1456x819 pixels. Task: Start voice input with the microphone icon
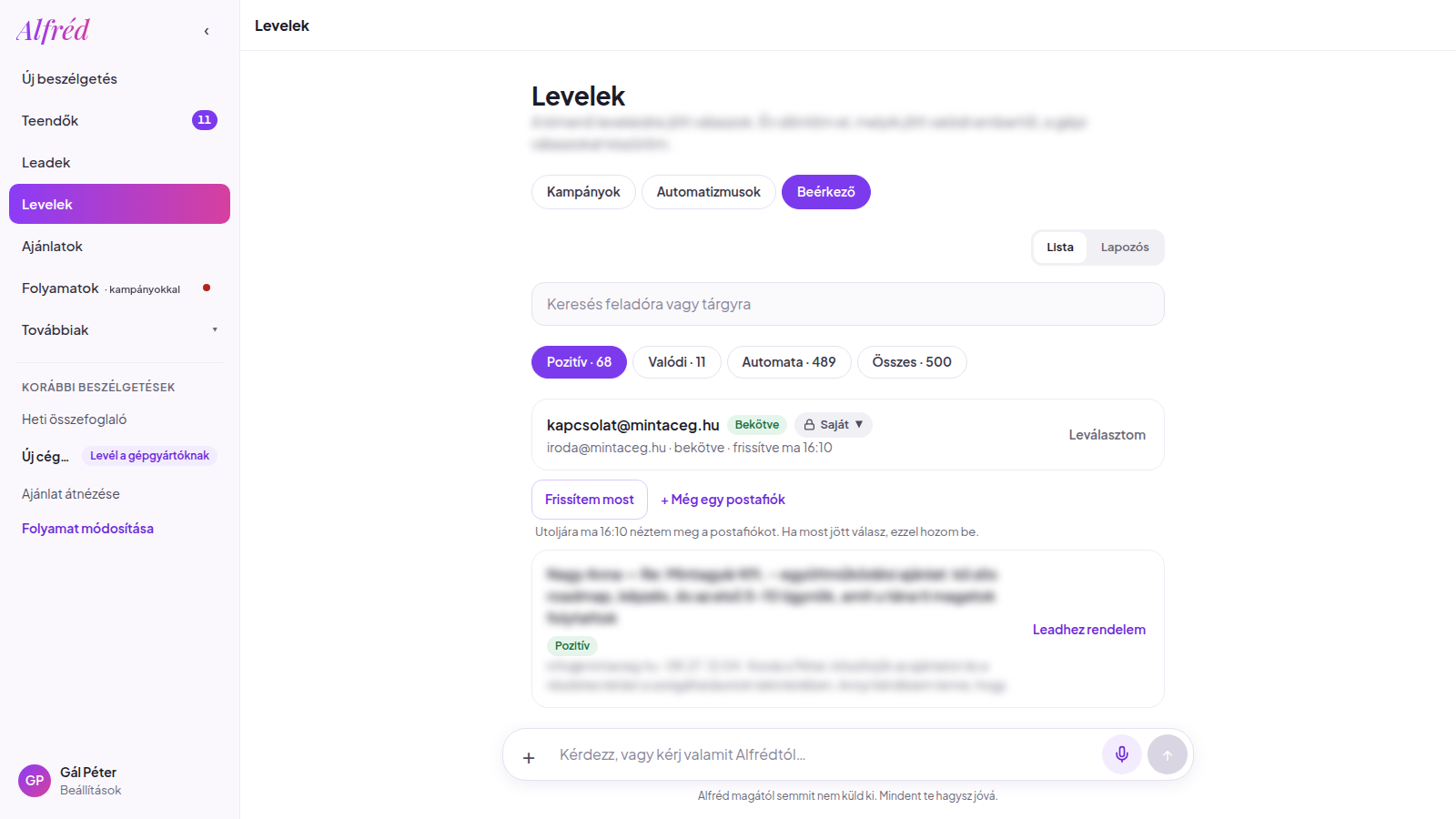[1122, 754]
